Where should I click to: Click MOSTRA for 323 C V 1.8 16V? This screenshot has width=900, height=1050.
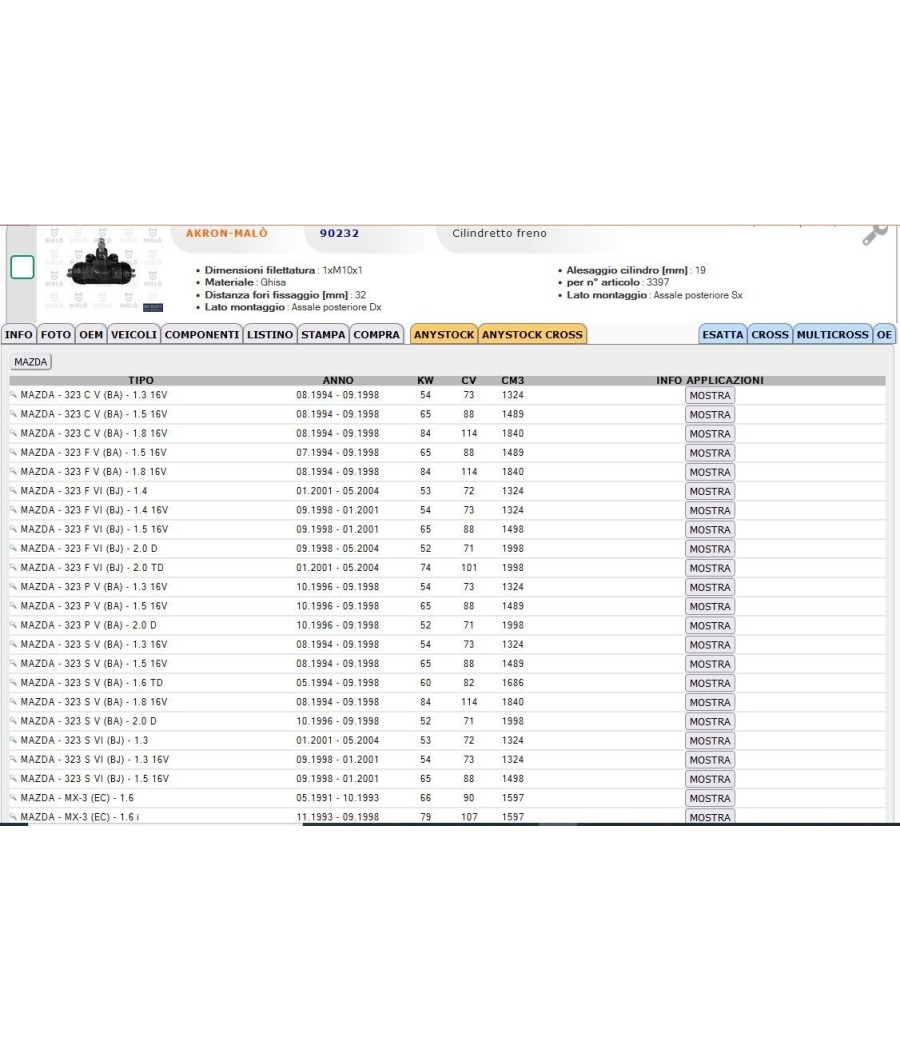pos(710,434)
